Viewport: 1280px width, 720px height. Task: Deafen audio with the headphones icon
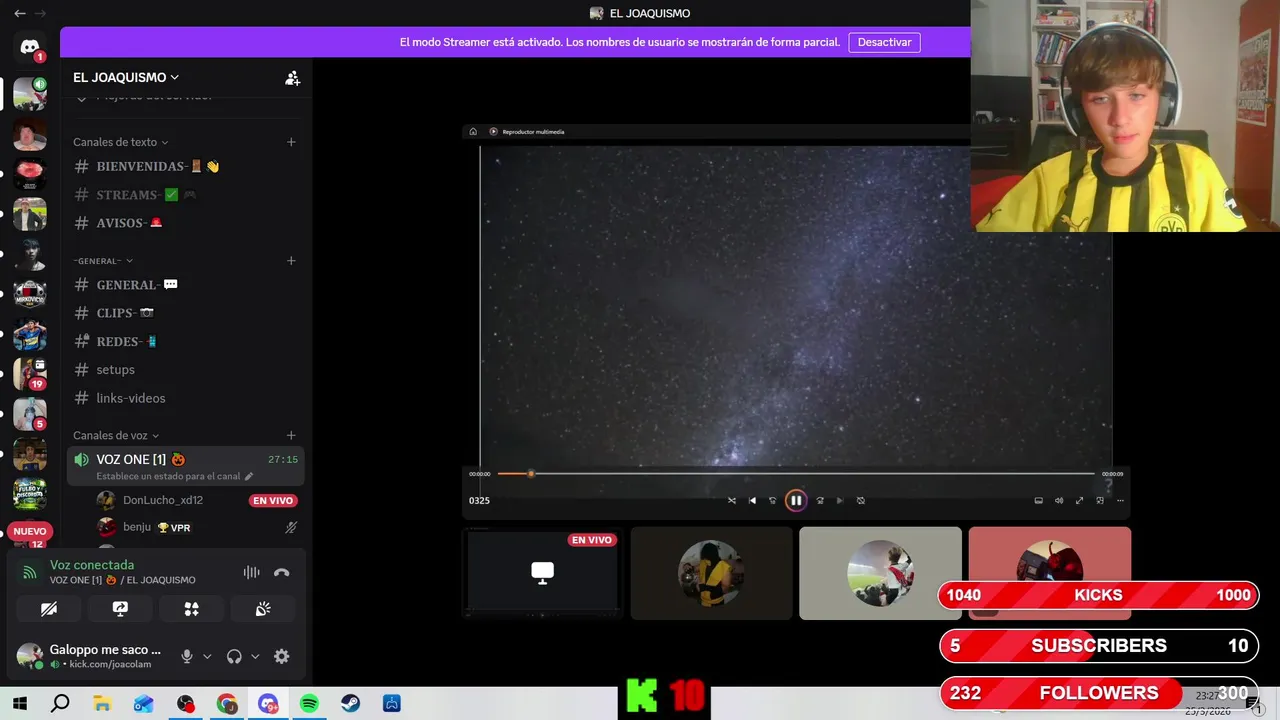[234, 656]
